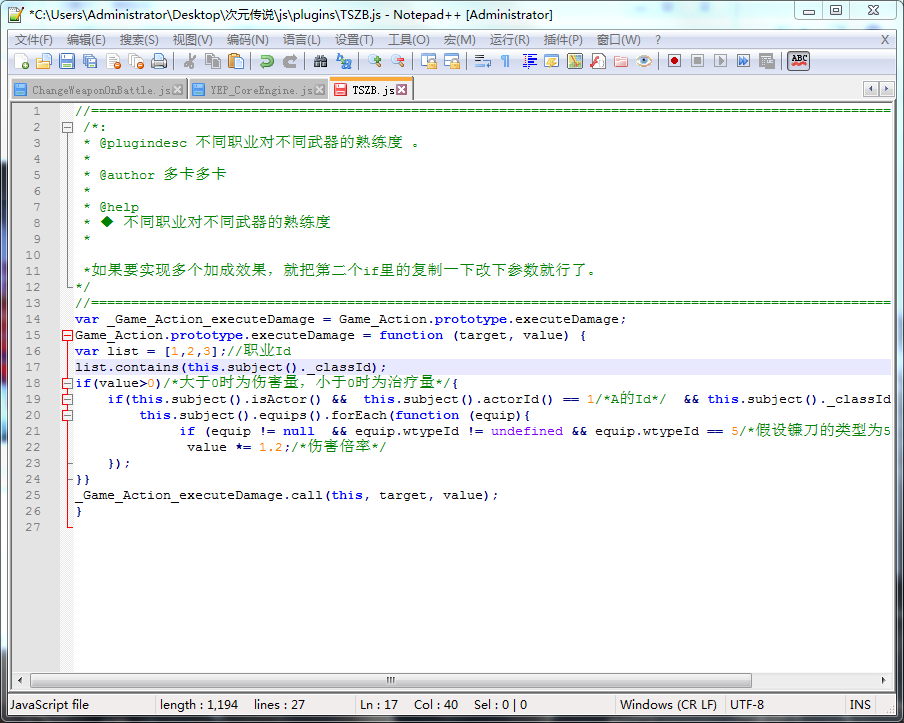Close the current document via toolbar
Image resolution: width=904 pixels, height=723 pixels.
(x=114, y=61)
